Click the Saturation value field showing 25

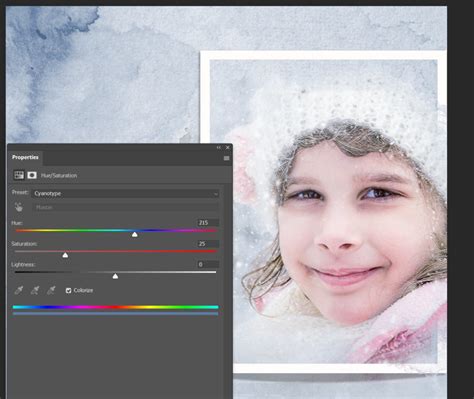pos(208,244)
